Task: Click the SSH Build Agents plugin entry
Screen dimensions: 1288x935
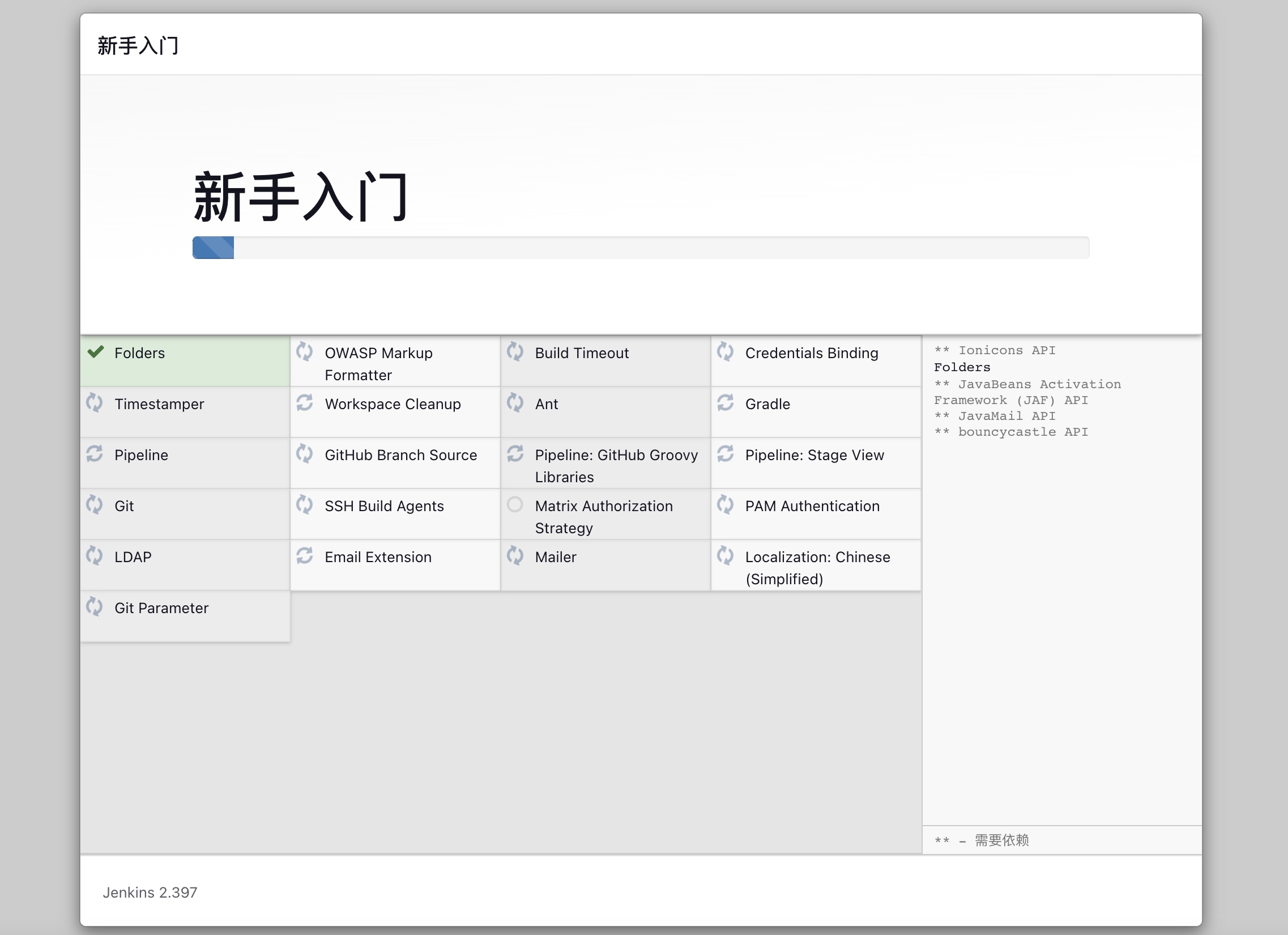Action: 384,506
